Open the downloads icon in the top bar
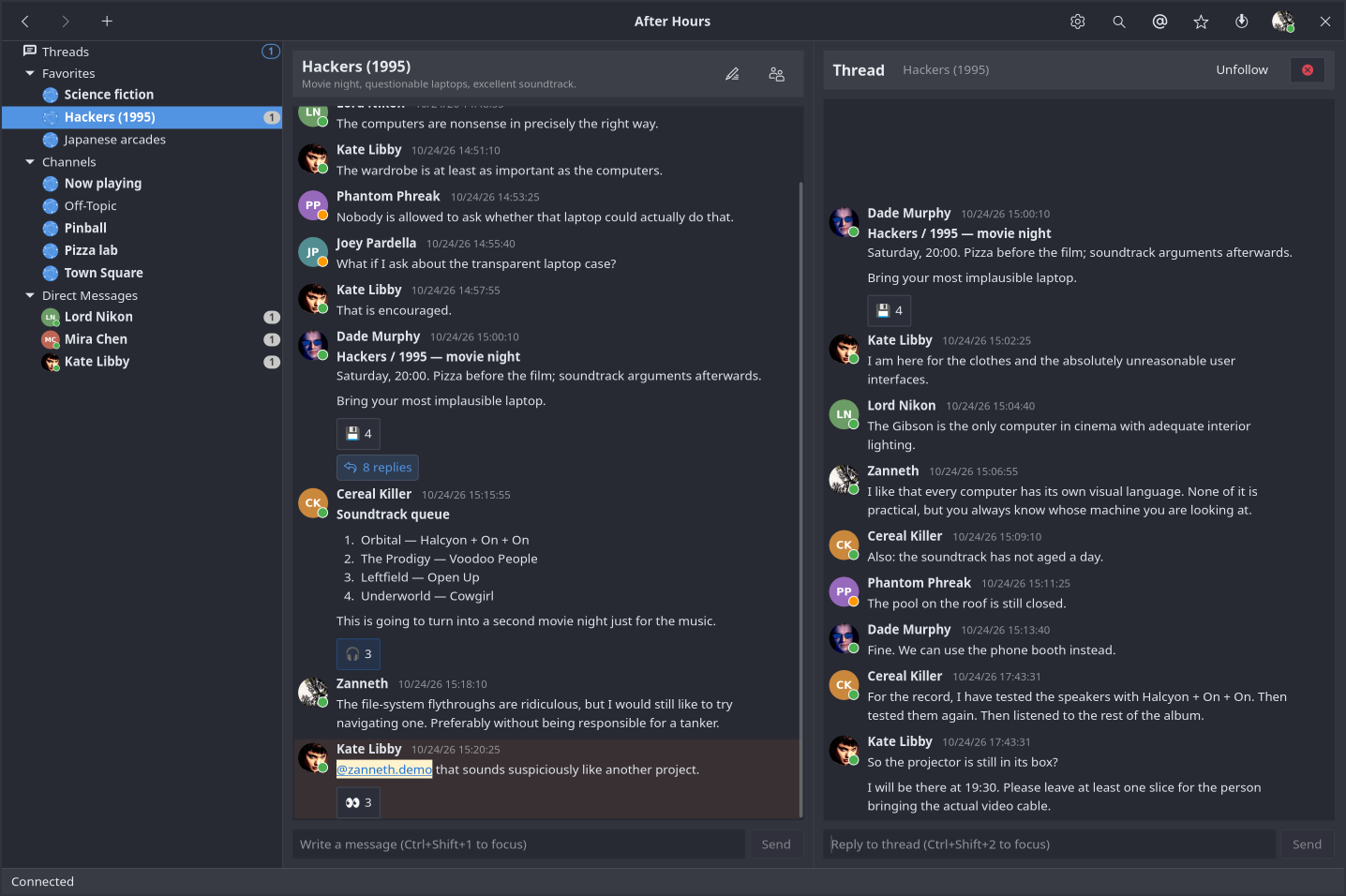 click(1242, 22)
